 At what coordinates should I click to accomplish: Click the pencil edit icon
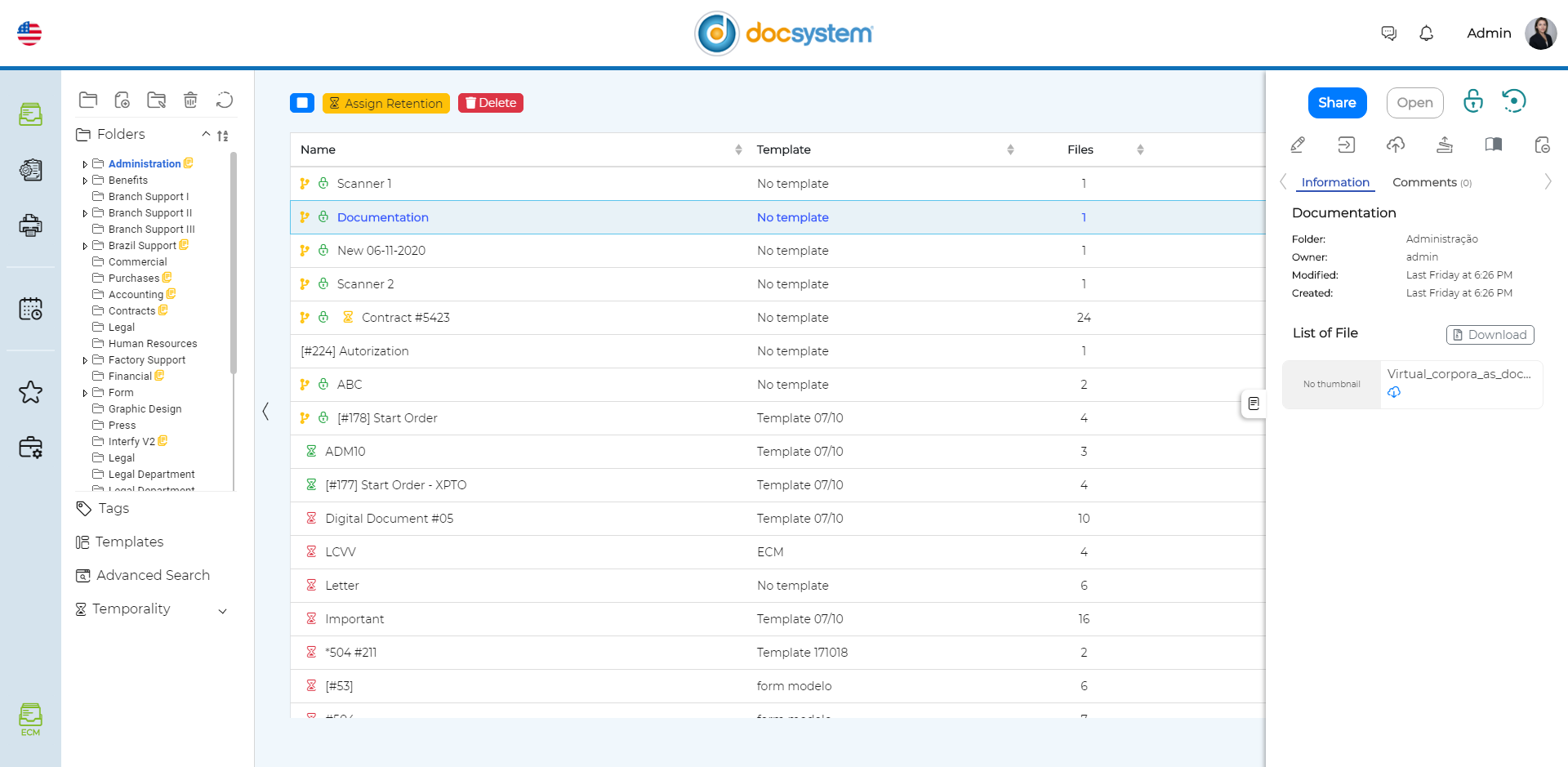click(x=1298, y=145)
